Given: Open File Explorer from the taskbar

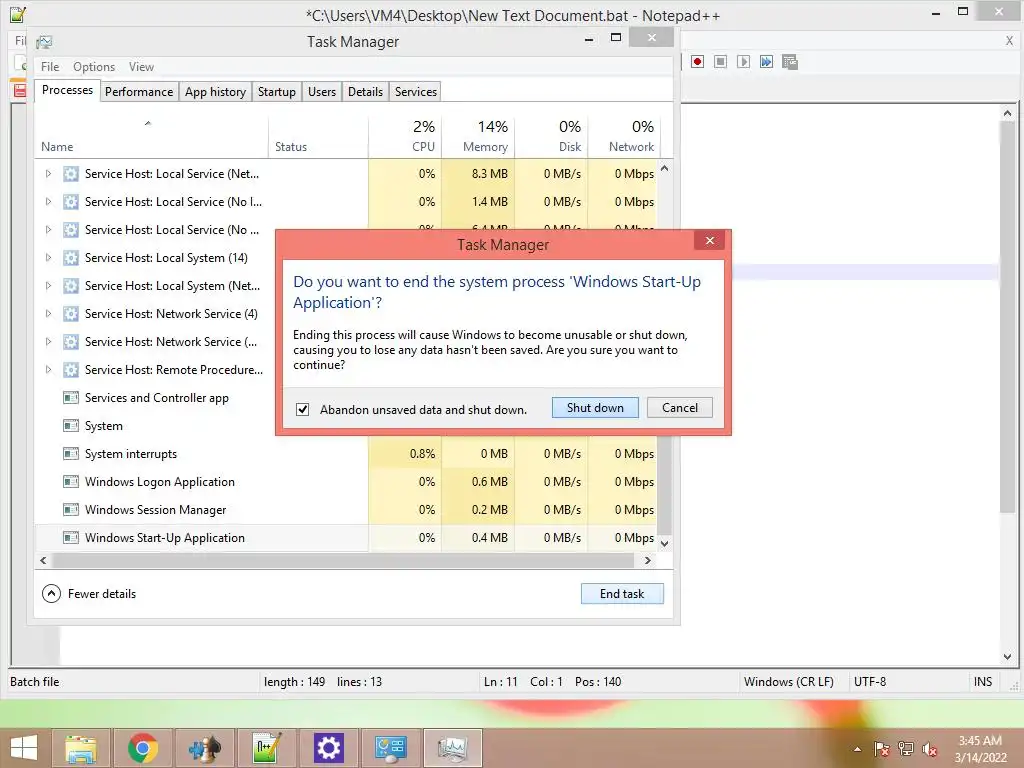Looking at the screenshot, I should pos(81,748).
